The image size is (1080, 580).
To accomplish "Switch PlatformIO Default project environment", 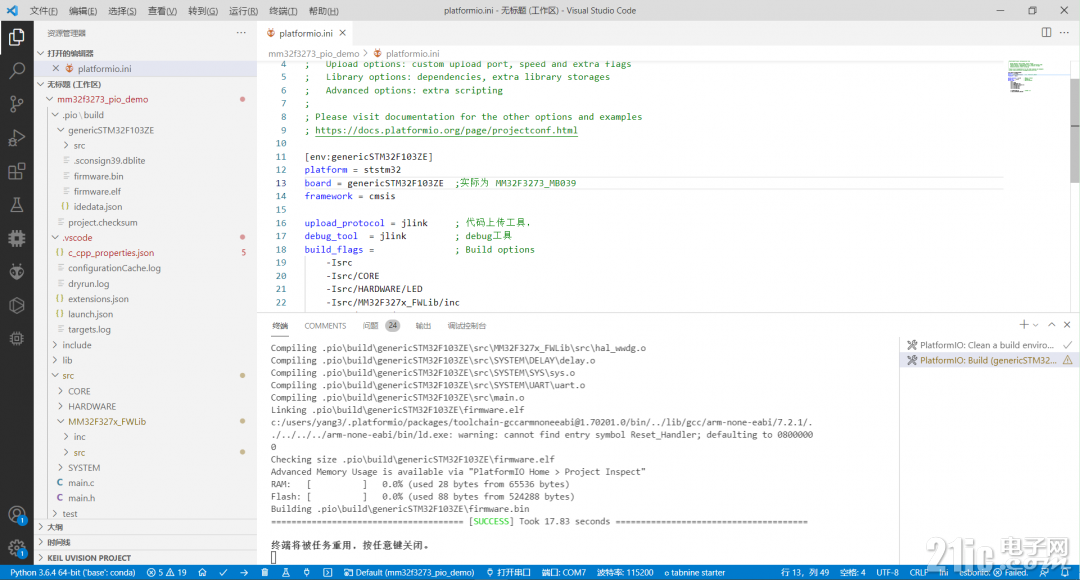I will tap(409, 572).
